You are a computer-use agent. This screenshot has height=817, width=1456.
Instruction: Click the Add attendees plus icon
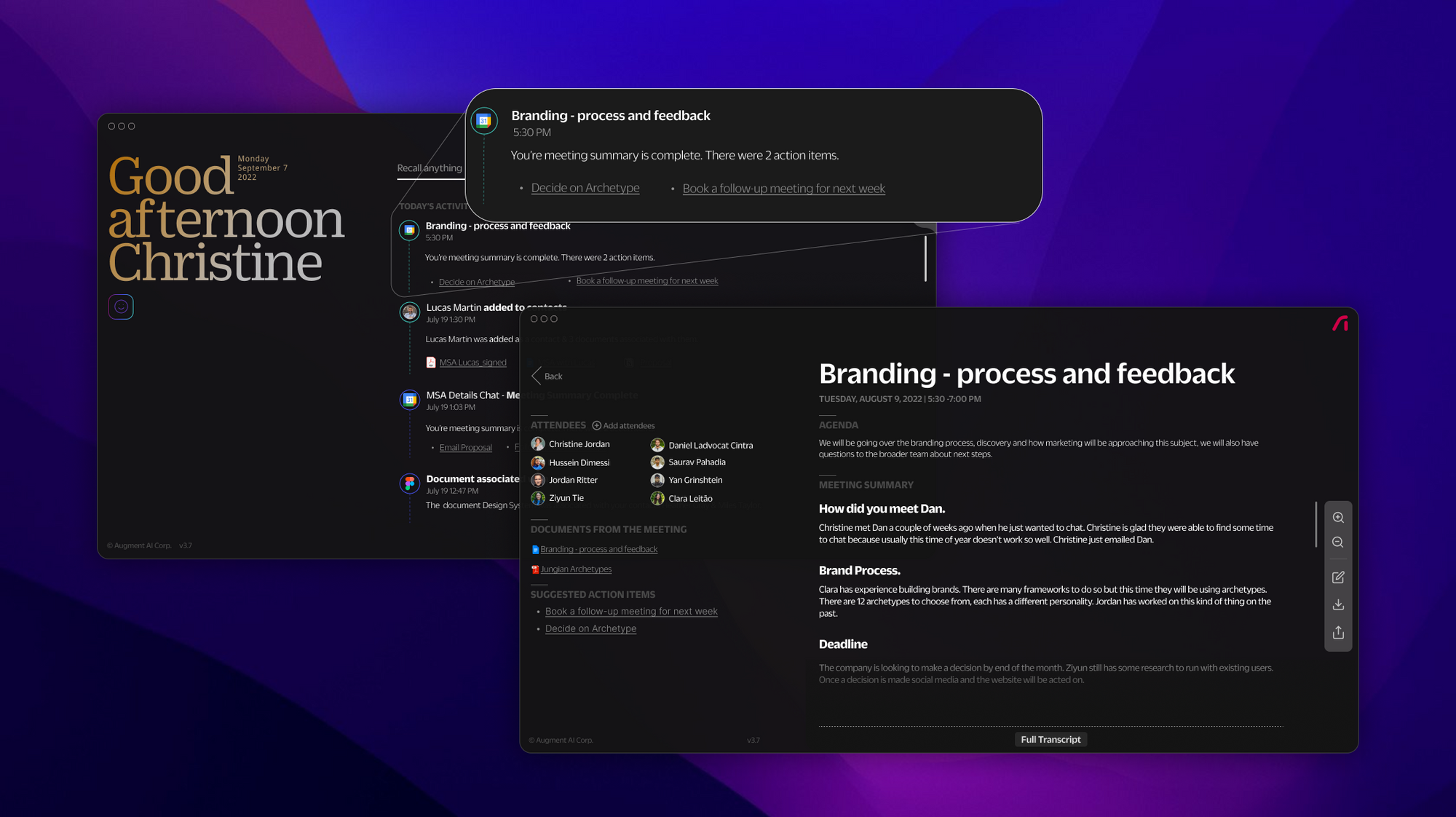pos(596,425)
